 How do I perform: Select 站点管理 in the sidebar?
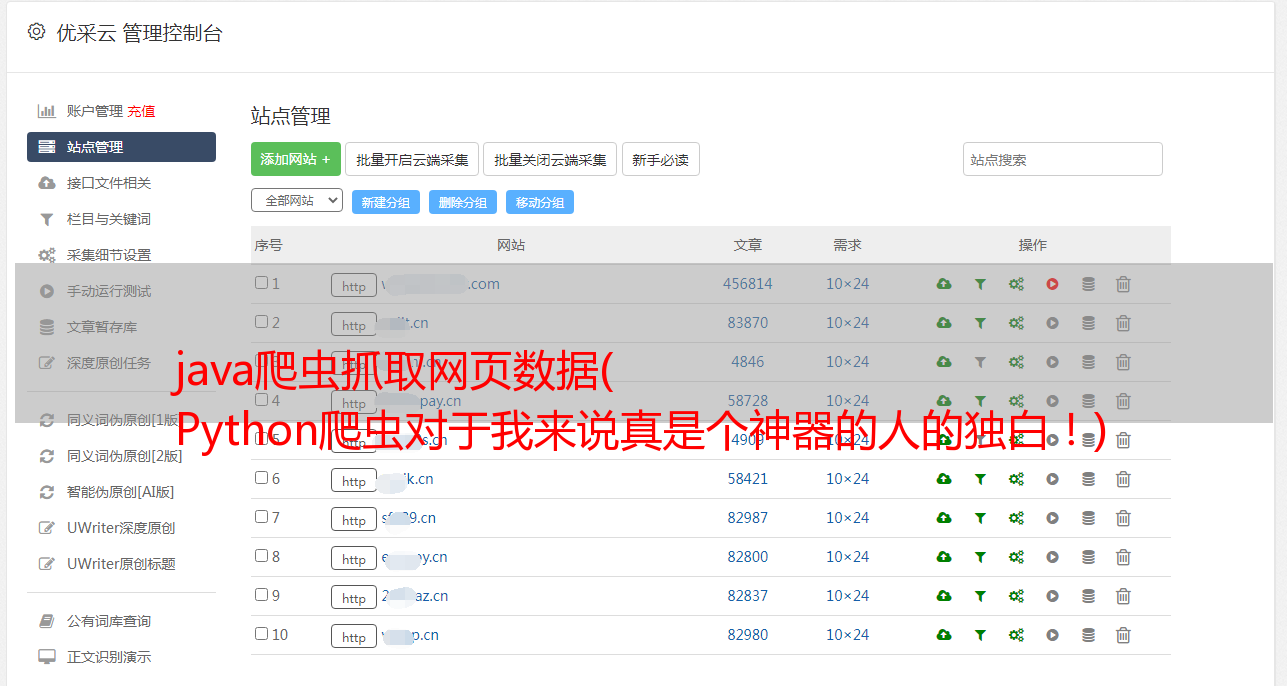pyautogui.click(x=121, y=147)
